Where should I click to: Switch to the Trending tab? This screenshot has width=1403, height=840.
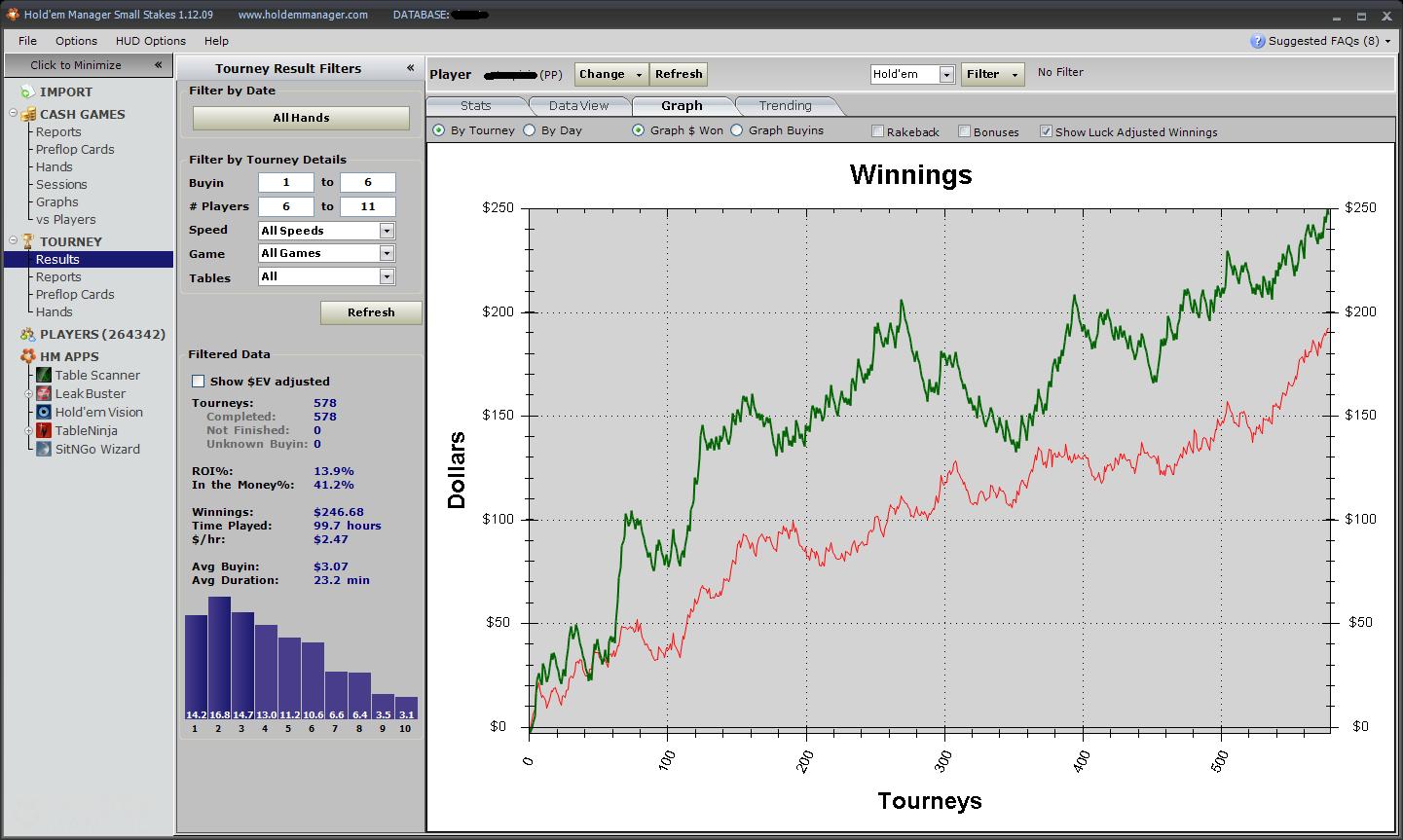tap(785, 105)
